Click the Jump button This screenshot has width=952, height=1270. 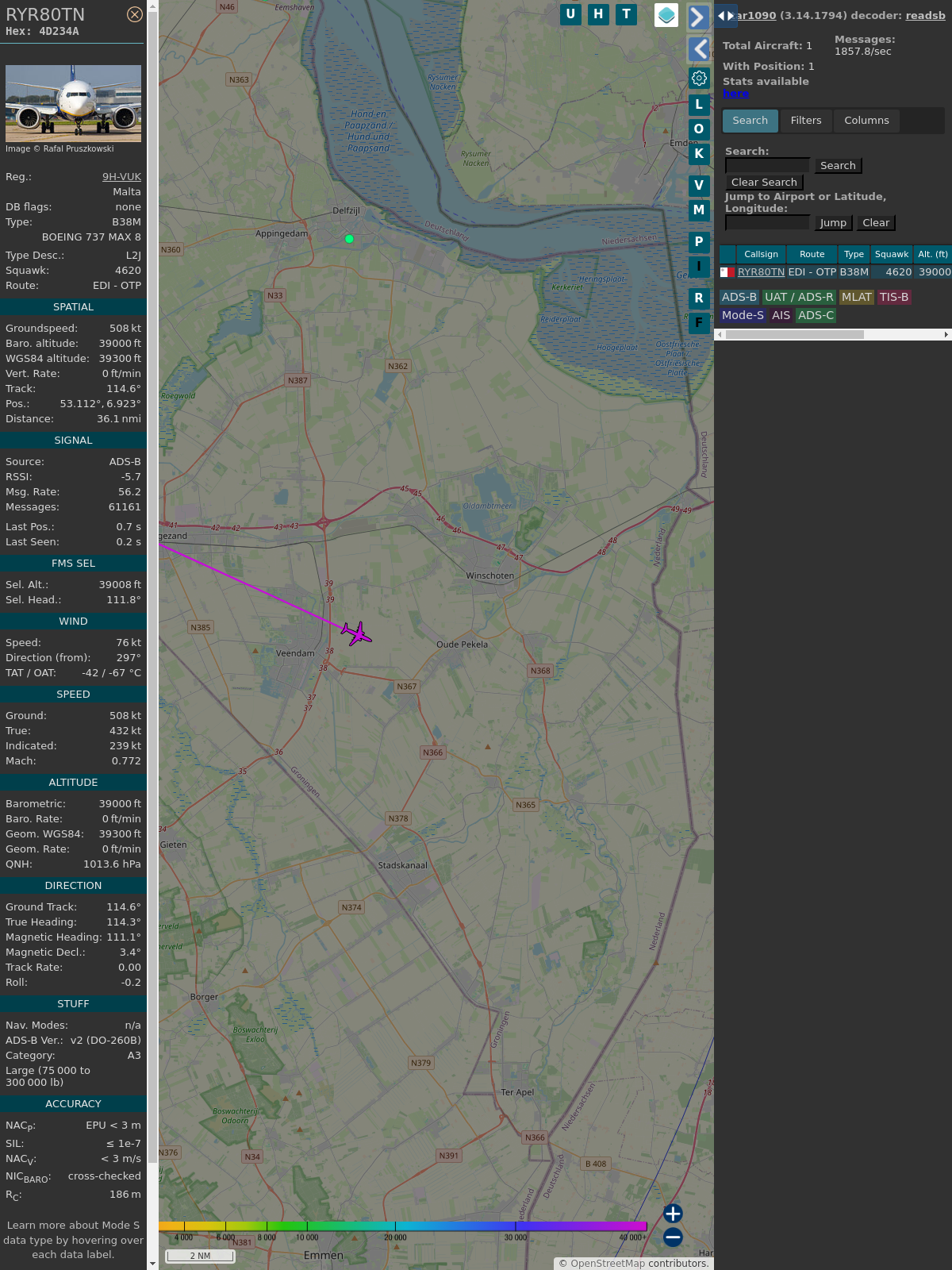coord(833,222)
